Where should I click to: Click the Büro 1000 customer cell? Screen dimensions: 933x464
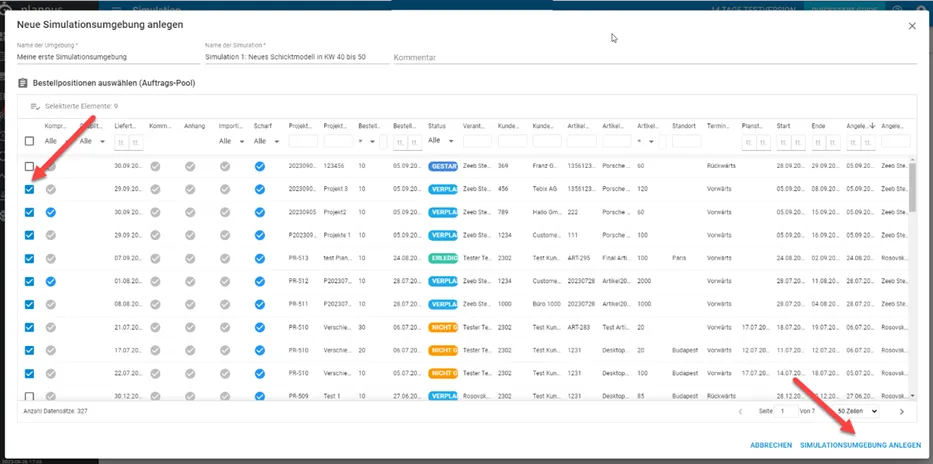pyautogui.click(x=546, y=304)
